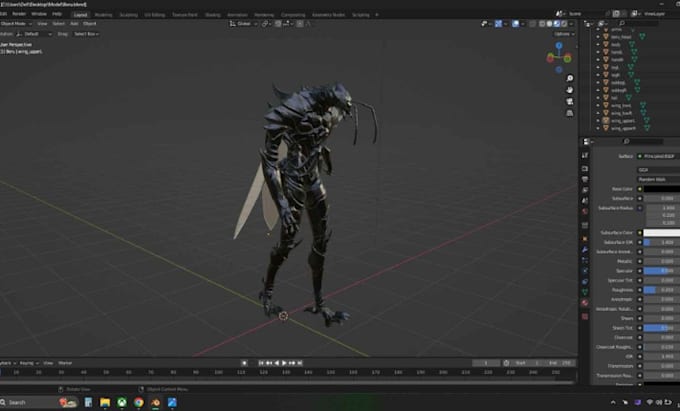Open the Render properties tab icon

click(585, 169)
